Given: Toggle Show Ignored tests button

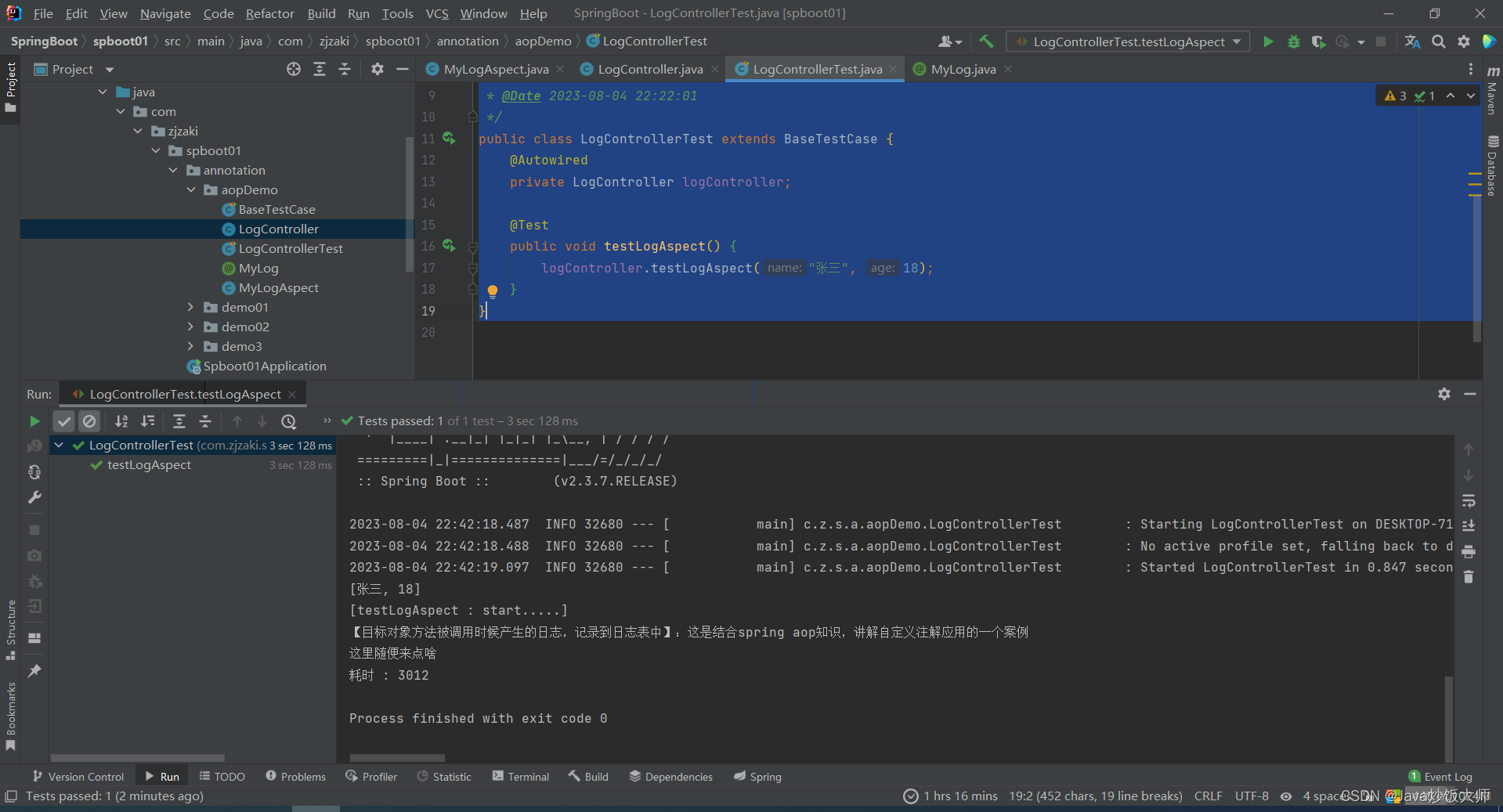Looking at the screenshot, I should click(89, 421).
